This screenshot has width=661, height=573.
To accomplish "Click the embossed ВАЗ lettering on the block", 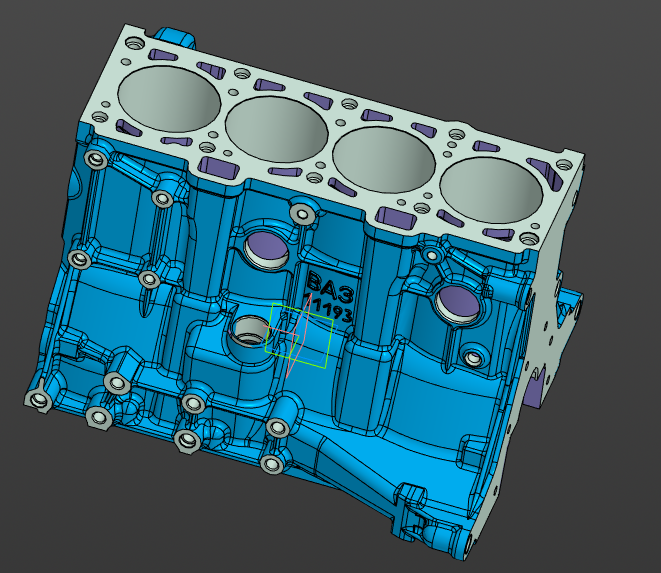I will [331, 288].
